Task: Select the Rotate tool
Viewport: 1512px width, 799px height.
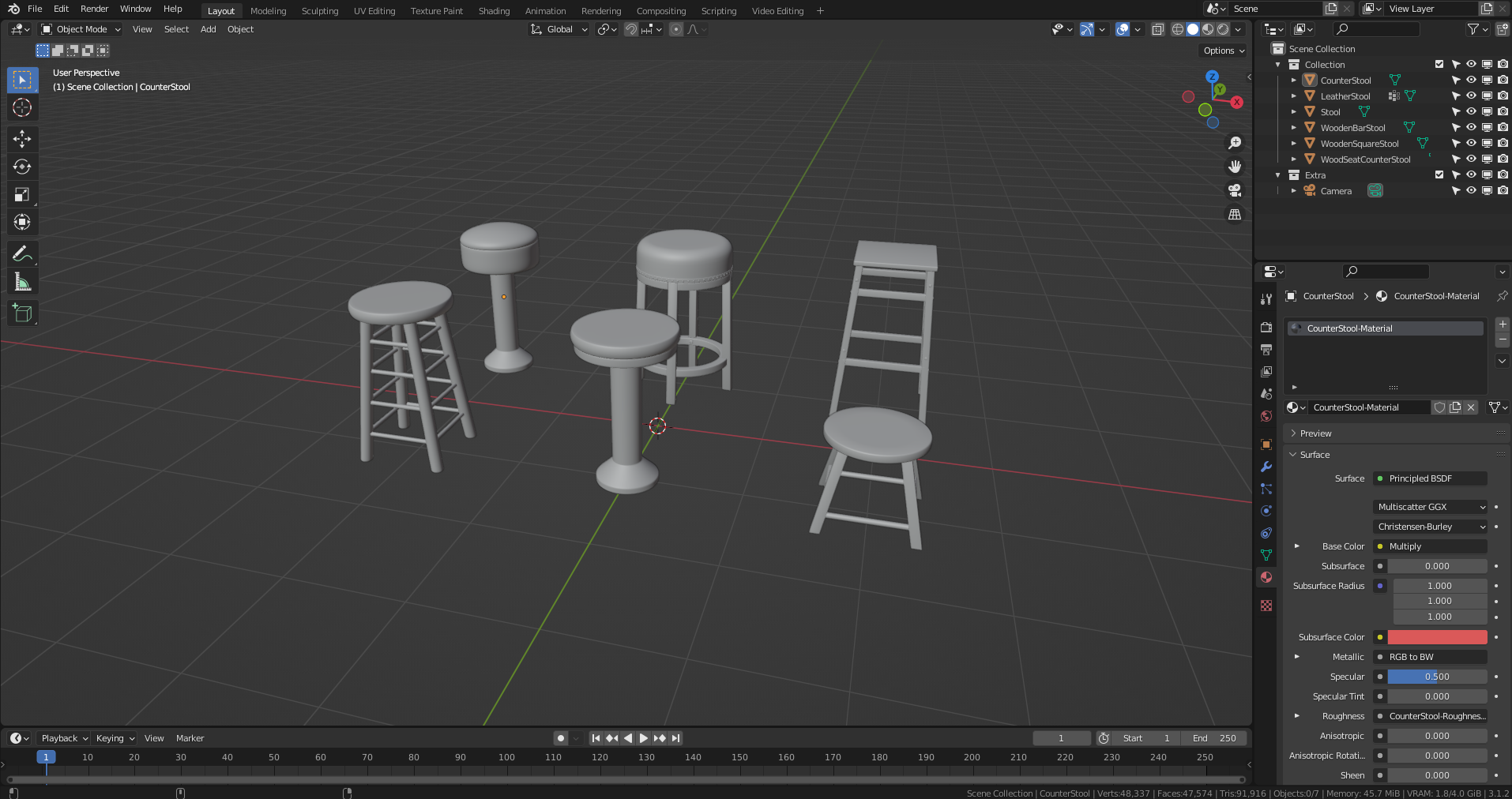Action: coord(22,167)
